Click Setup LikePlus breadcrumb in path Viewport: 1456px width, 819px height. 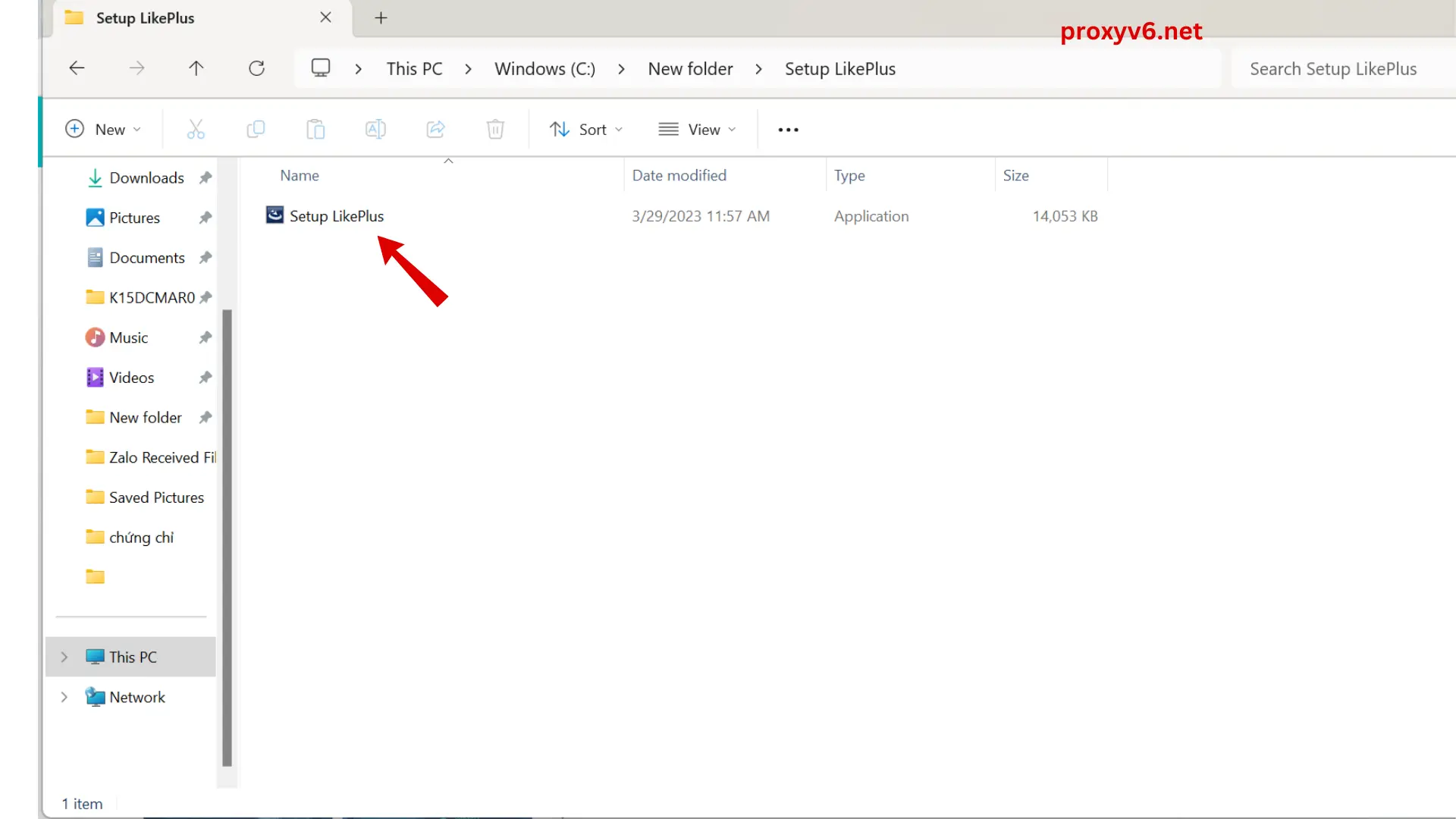pyautogui.click(x=839, y=69)
